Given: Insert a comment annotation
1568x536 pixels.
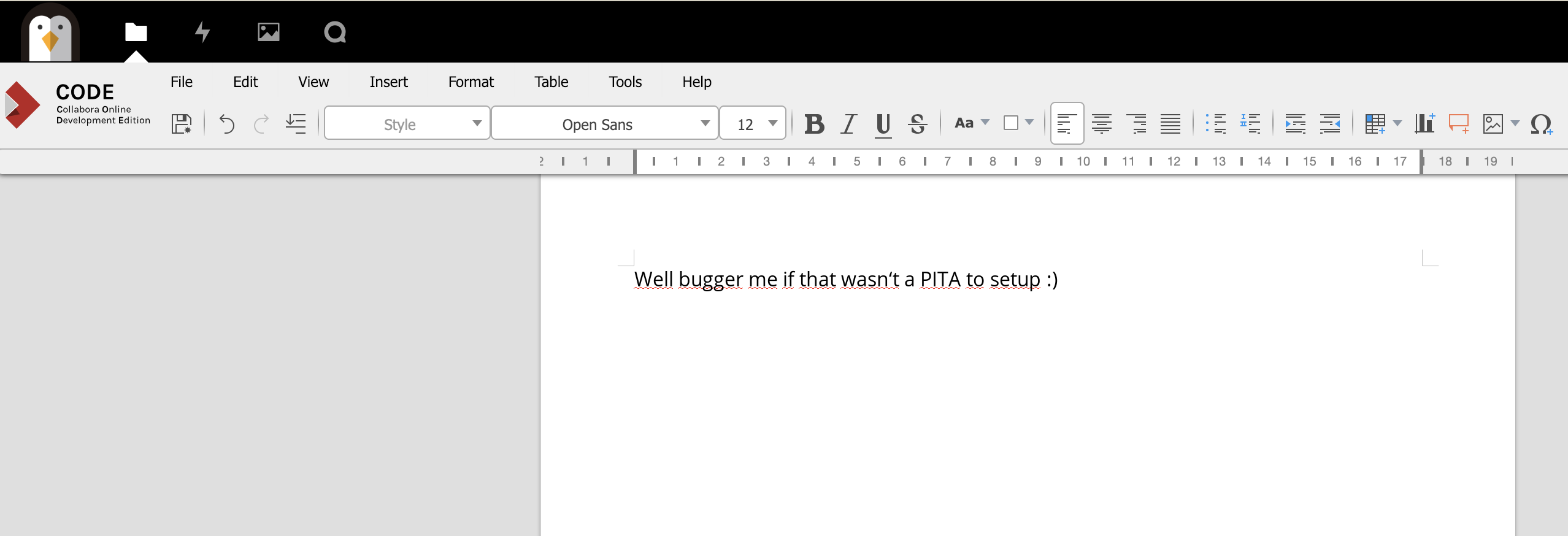Looking at the screenshot, I should pyautogui.click(x=1458, y=124).
